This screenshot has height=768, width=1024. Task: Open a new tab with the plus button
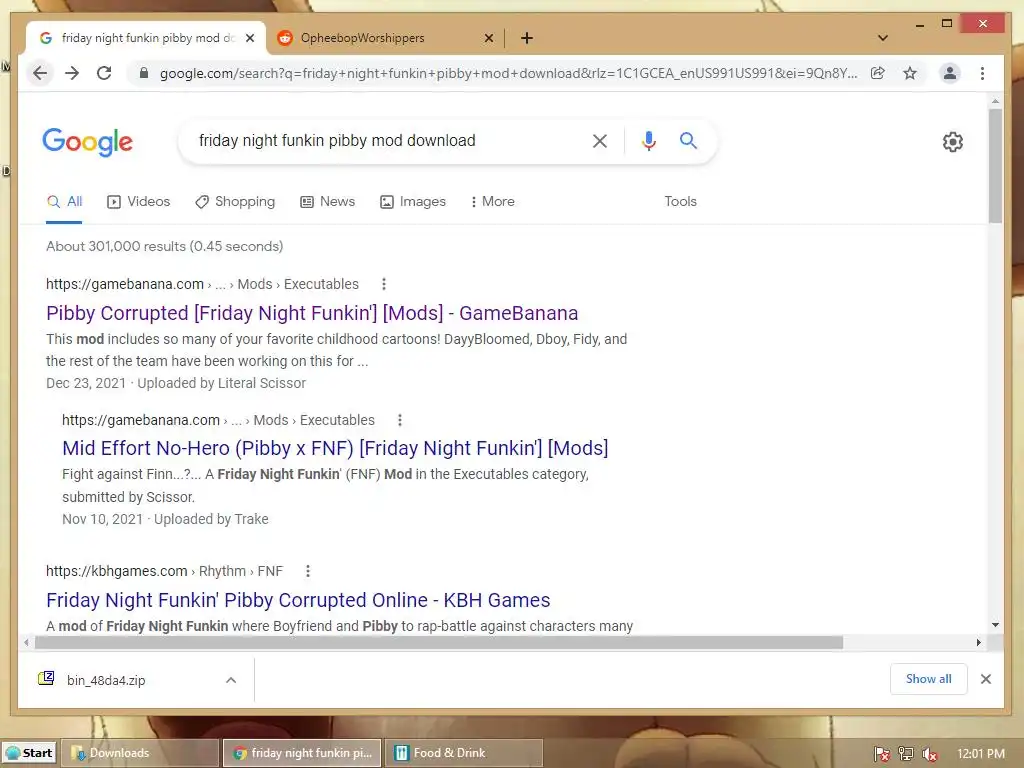(x=526, y=39)
